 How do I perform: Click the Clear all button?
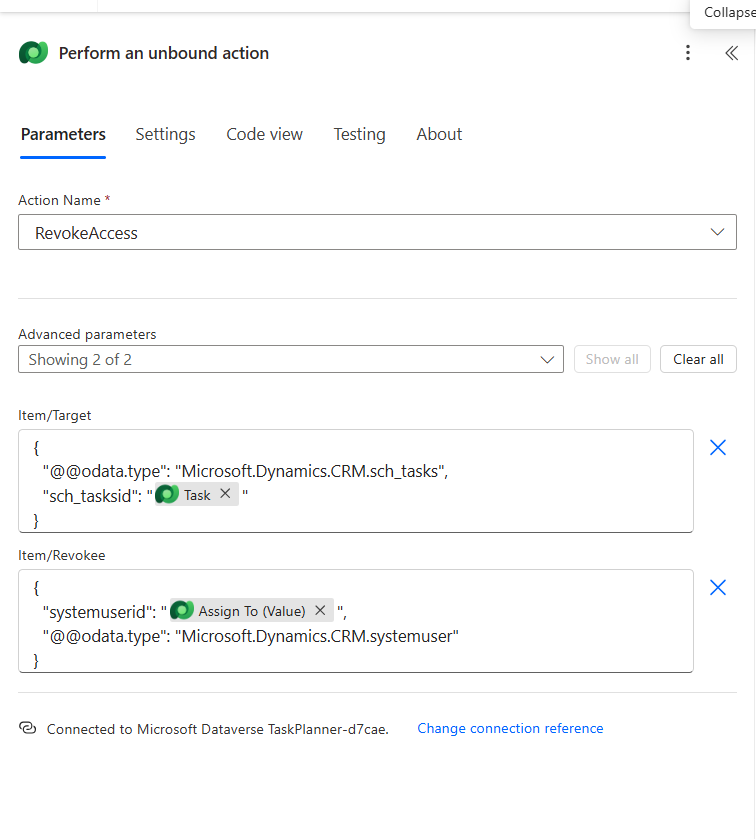(698, 359)
